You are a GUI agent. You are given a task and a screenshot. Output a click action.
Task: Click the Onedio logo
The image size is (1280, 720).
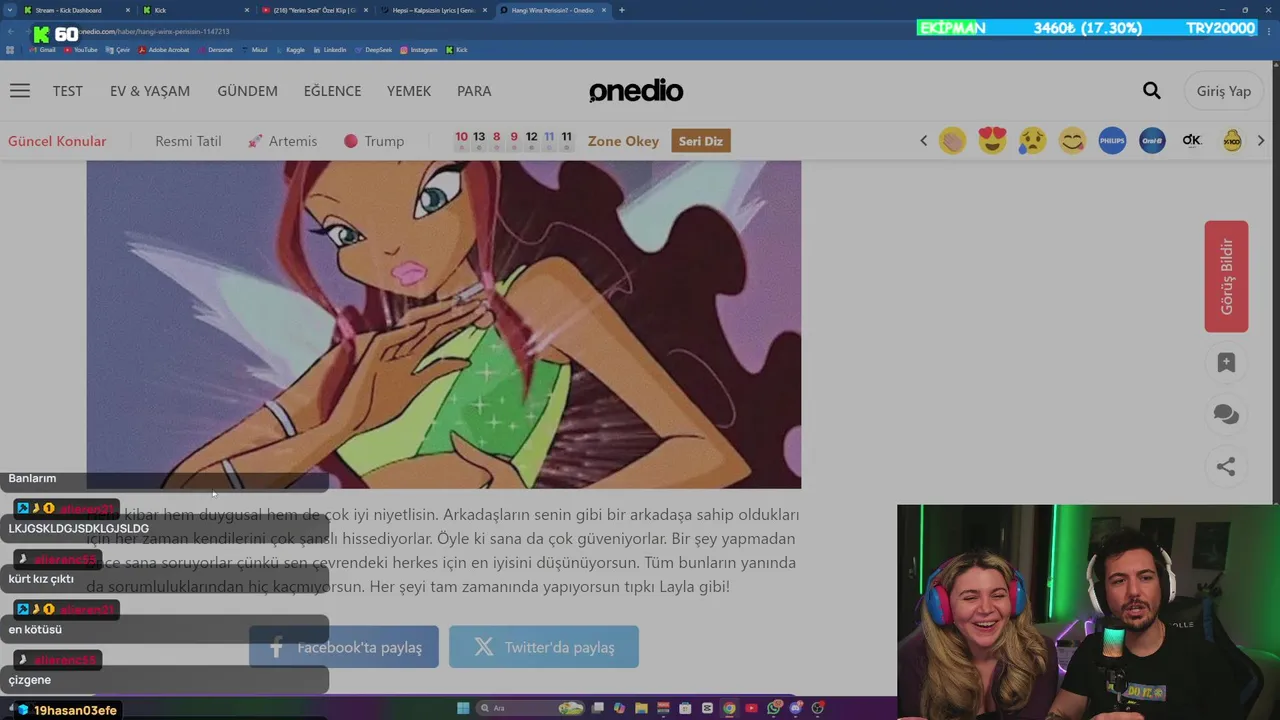(636, 91)
